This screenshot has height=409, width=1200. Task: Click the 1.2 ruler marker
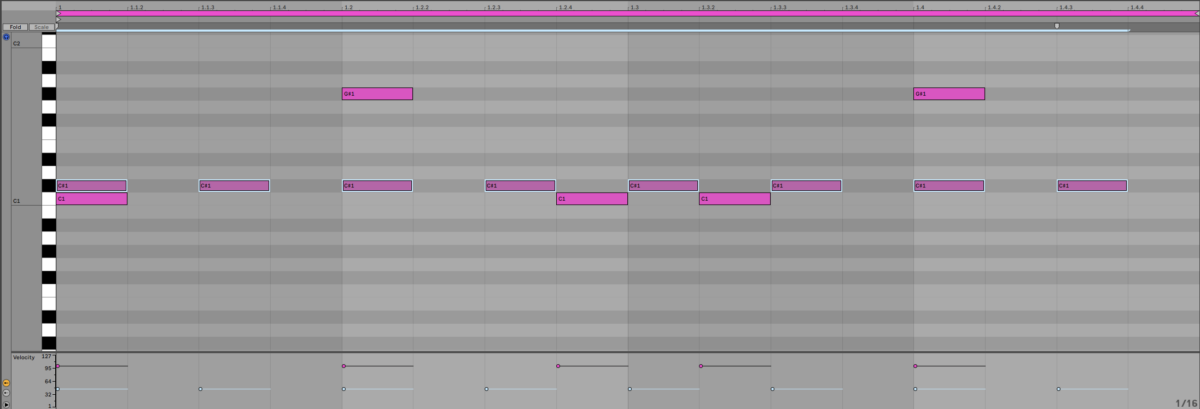(x=348, y=7)
